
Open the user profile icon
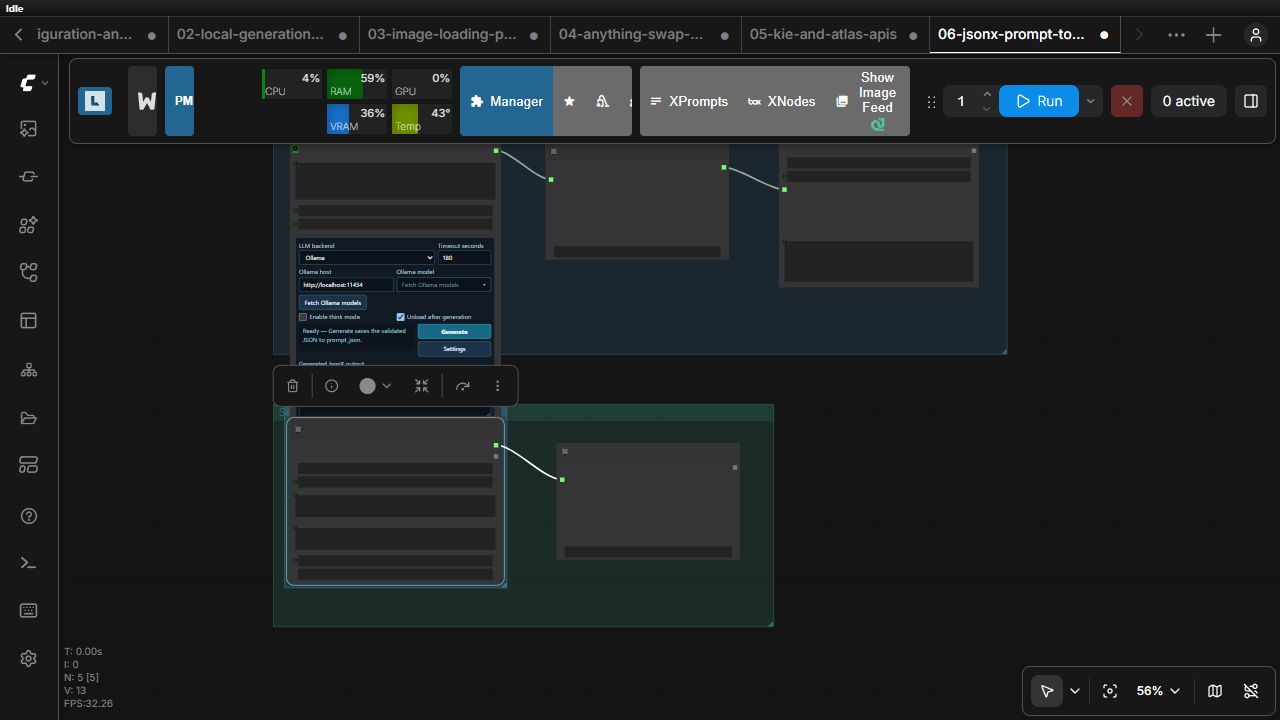tap(1255, 34)
